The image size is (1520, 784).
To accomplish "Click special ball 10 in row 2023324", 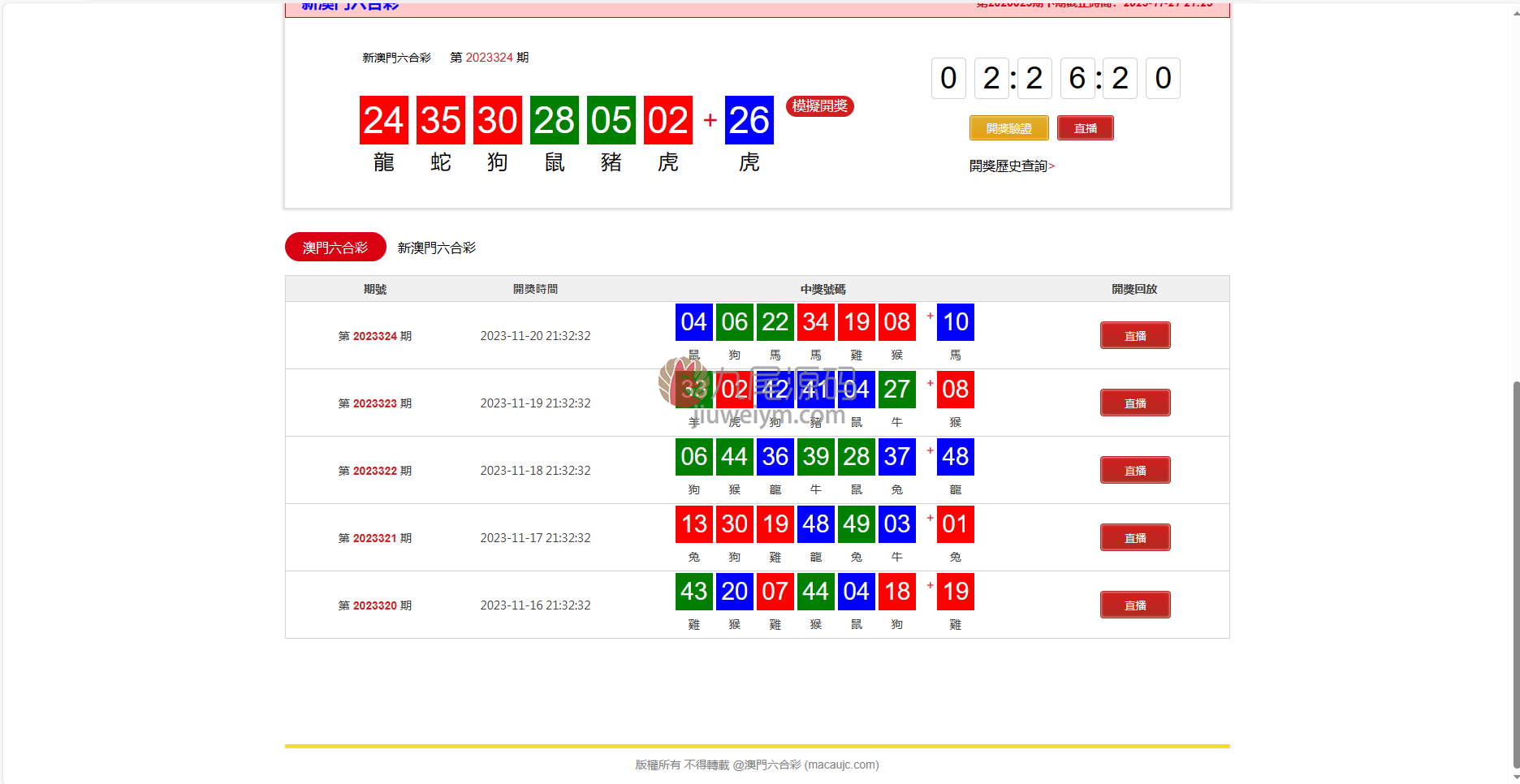I will click(956, 322).
